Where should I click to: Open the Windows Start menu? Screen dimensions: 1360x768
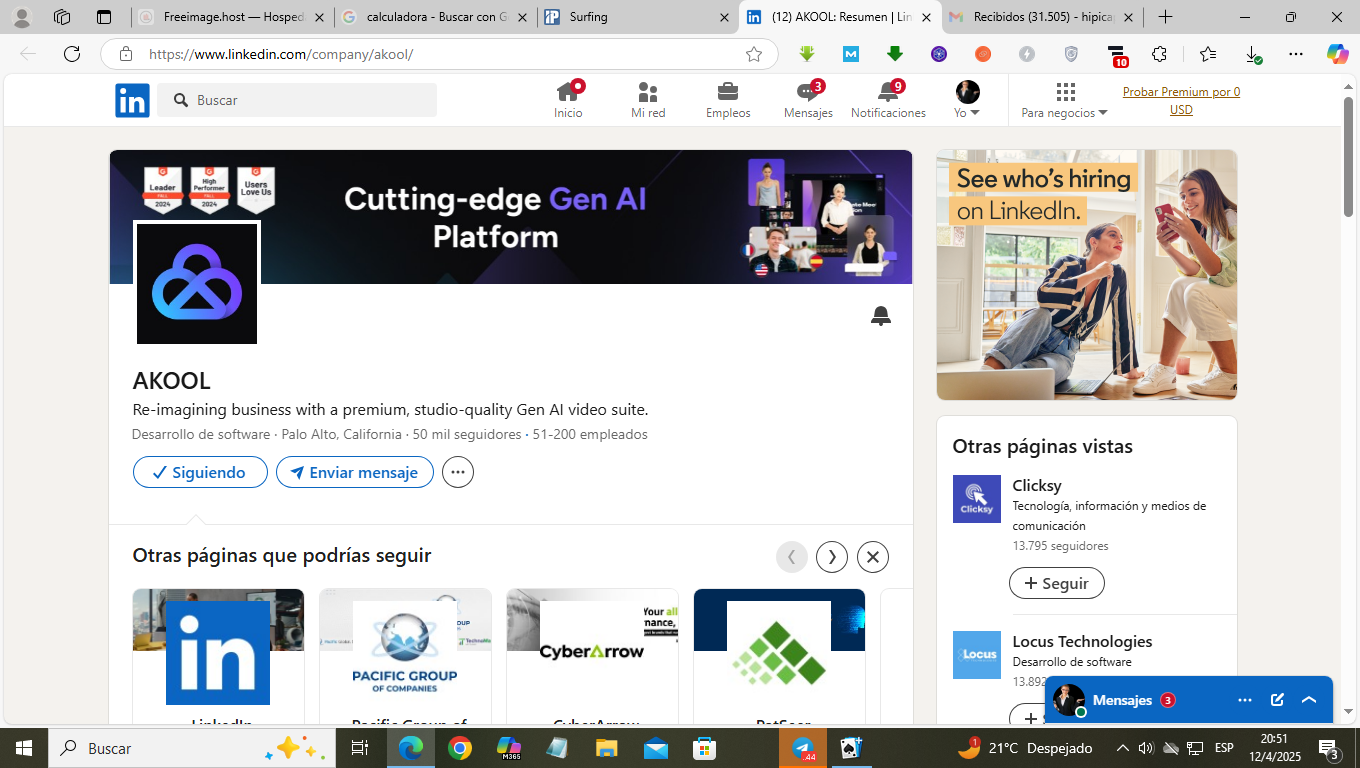(24, 748)
